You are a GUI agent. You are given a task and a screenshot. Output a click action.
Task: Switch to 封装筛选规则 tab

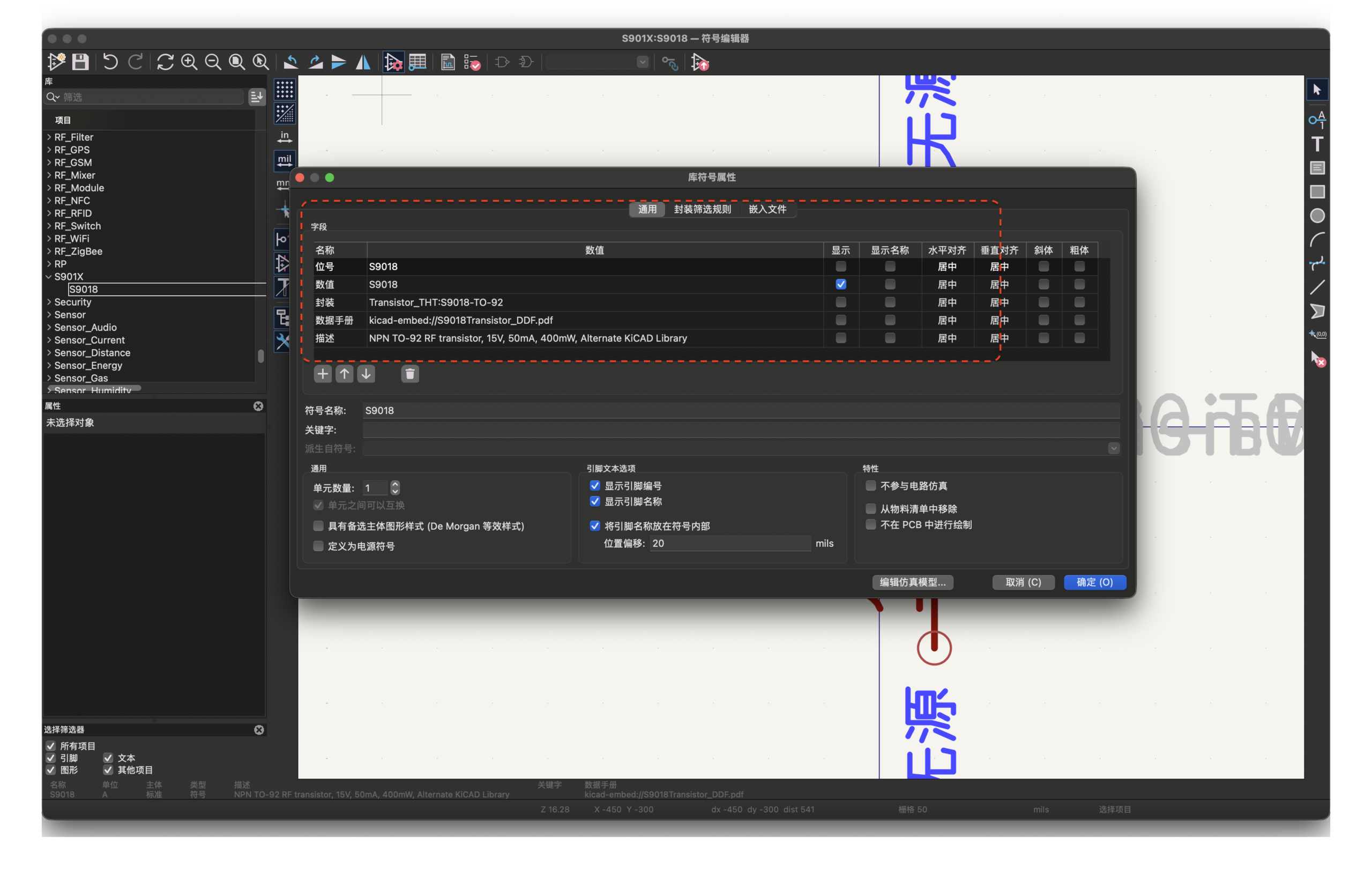click(x=702, y=209)
